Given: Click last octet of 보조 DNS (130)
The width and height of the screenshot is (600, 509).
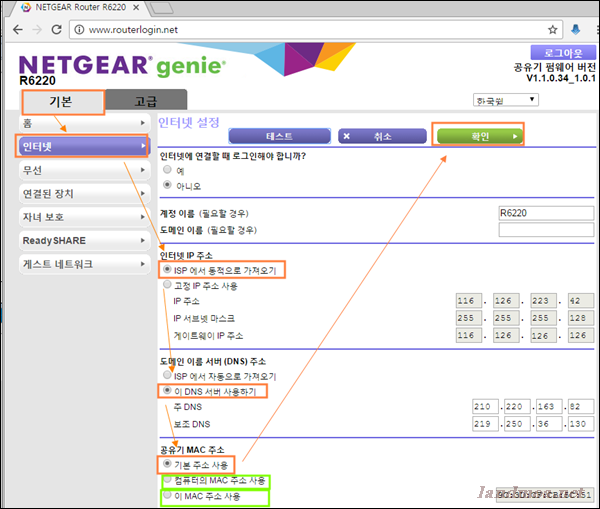Looking at the screenshot, I should coord(581,424).
